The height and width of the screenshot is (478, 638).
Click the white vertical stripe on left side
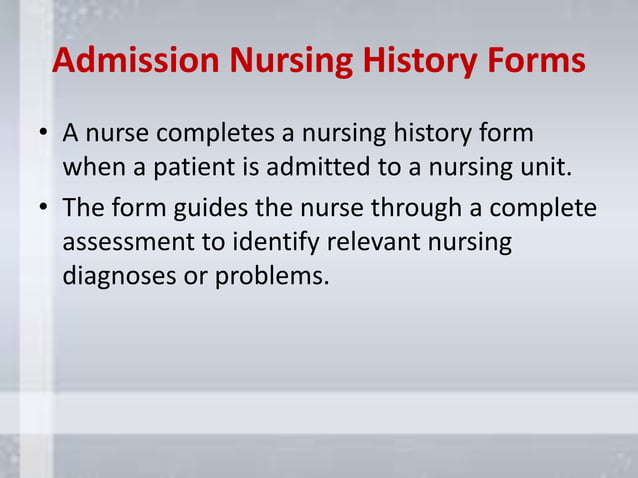(x=37, y=239)
